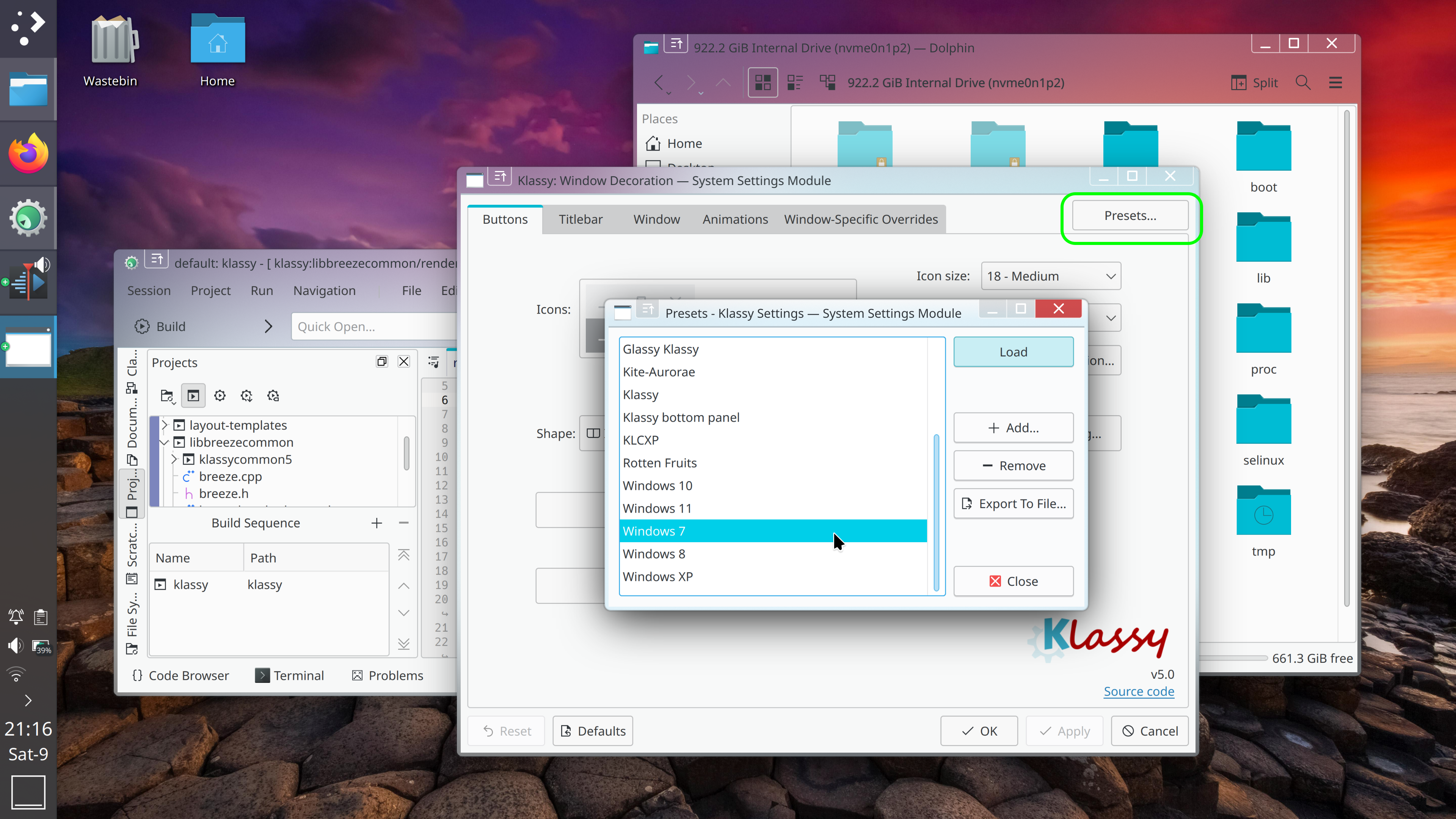The width and height of the screenshot is (1456, 819).
Task: Open the KDE application launcher
Action: pyautogui.click(x=28, y=28)
